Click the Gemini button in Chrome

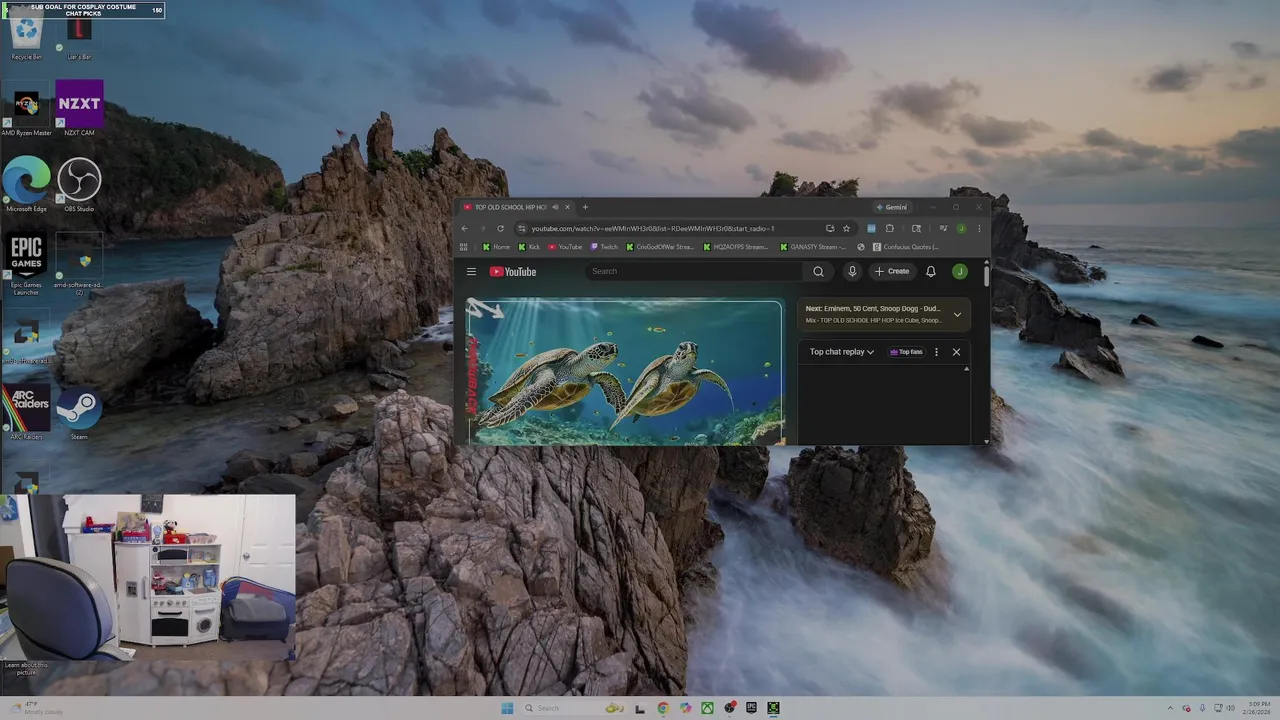point(892,207)
